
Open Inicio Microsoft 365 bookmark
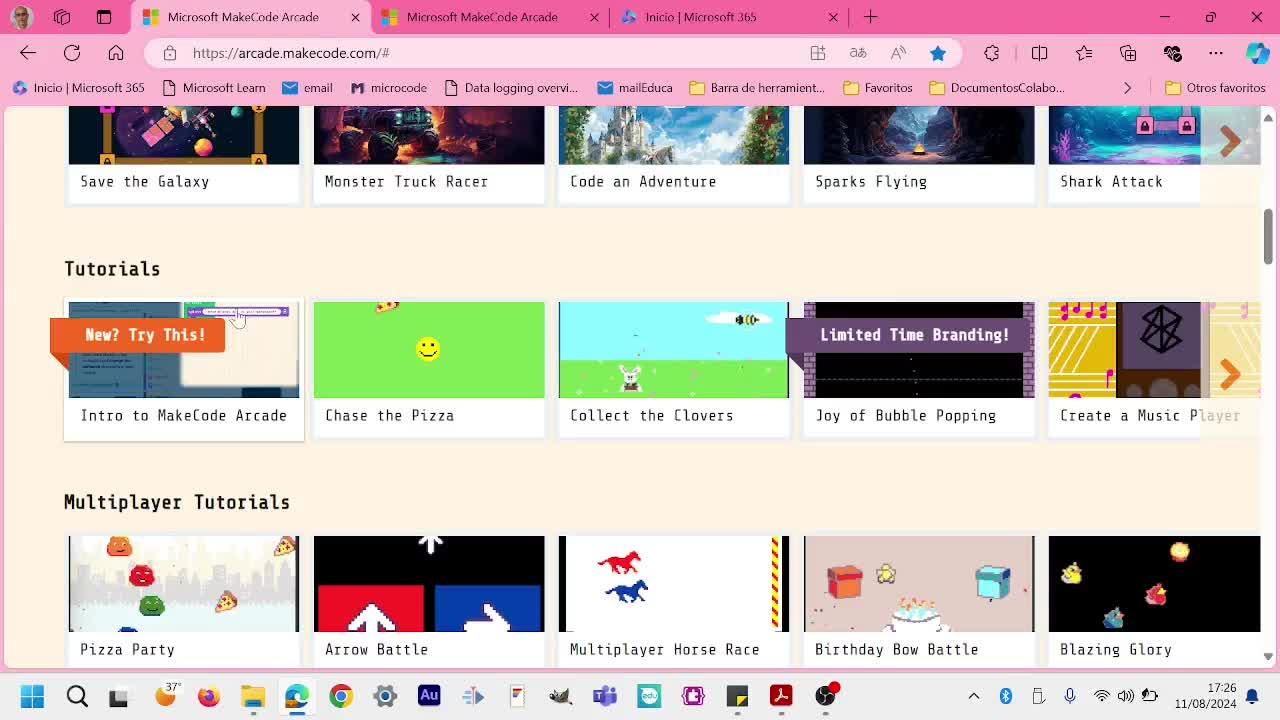[78, 88]
